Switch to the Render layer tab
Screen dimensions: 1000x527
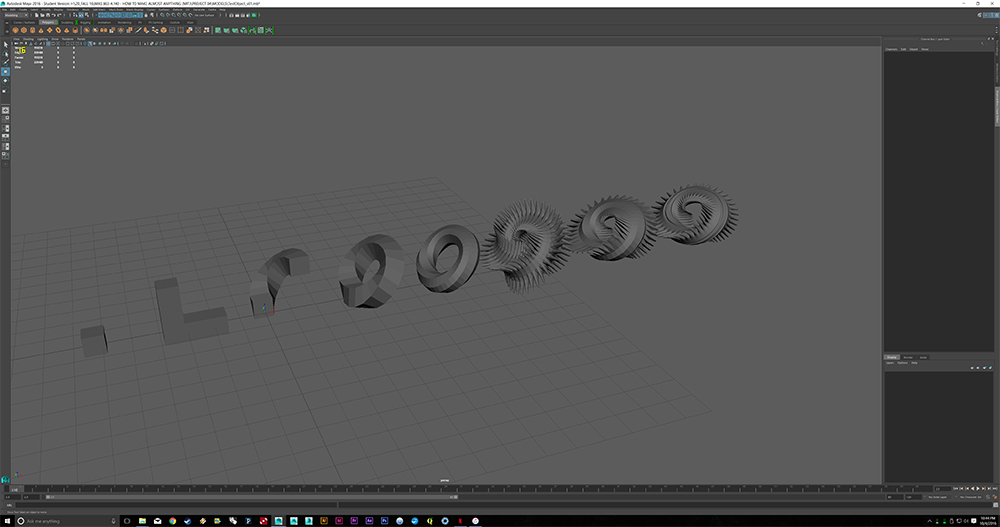coord(908,357)
